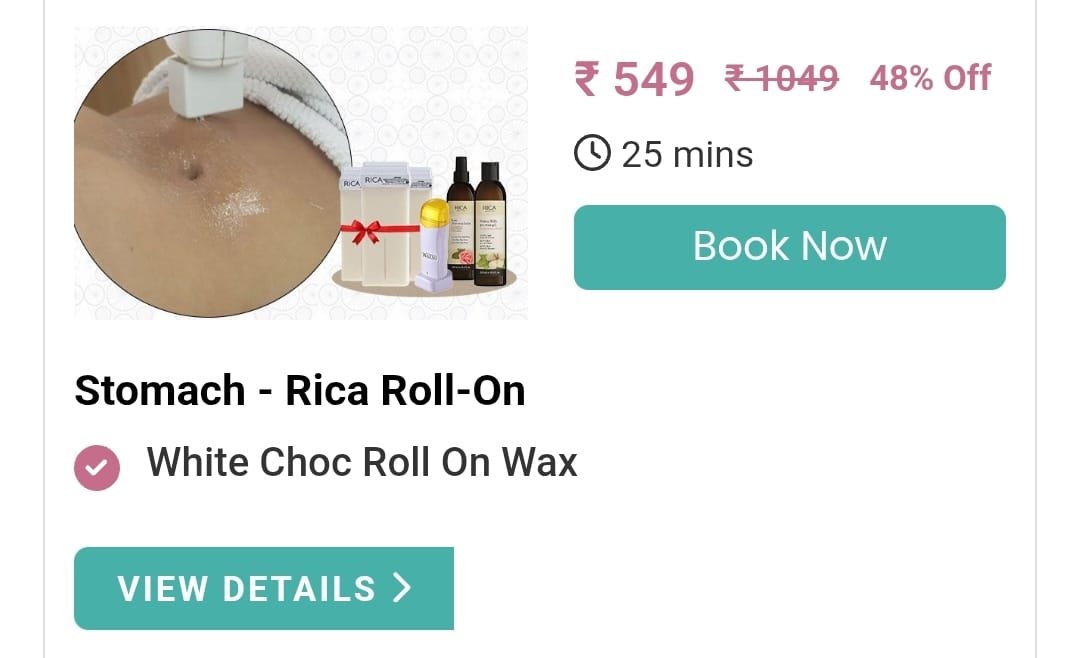Click the 48% Off discount label
The width and height of the screenshot is (1080, 658).
click(x=930, y=77)
